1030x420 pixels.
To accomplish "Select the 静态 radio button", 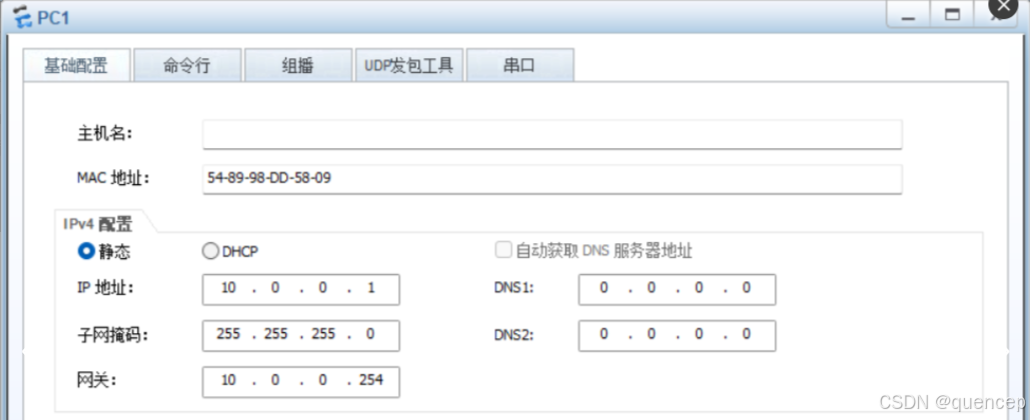I will point(86,252).
